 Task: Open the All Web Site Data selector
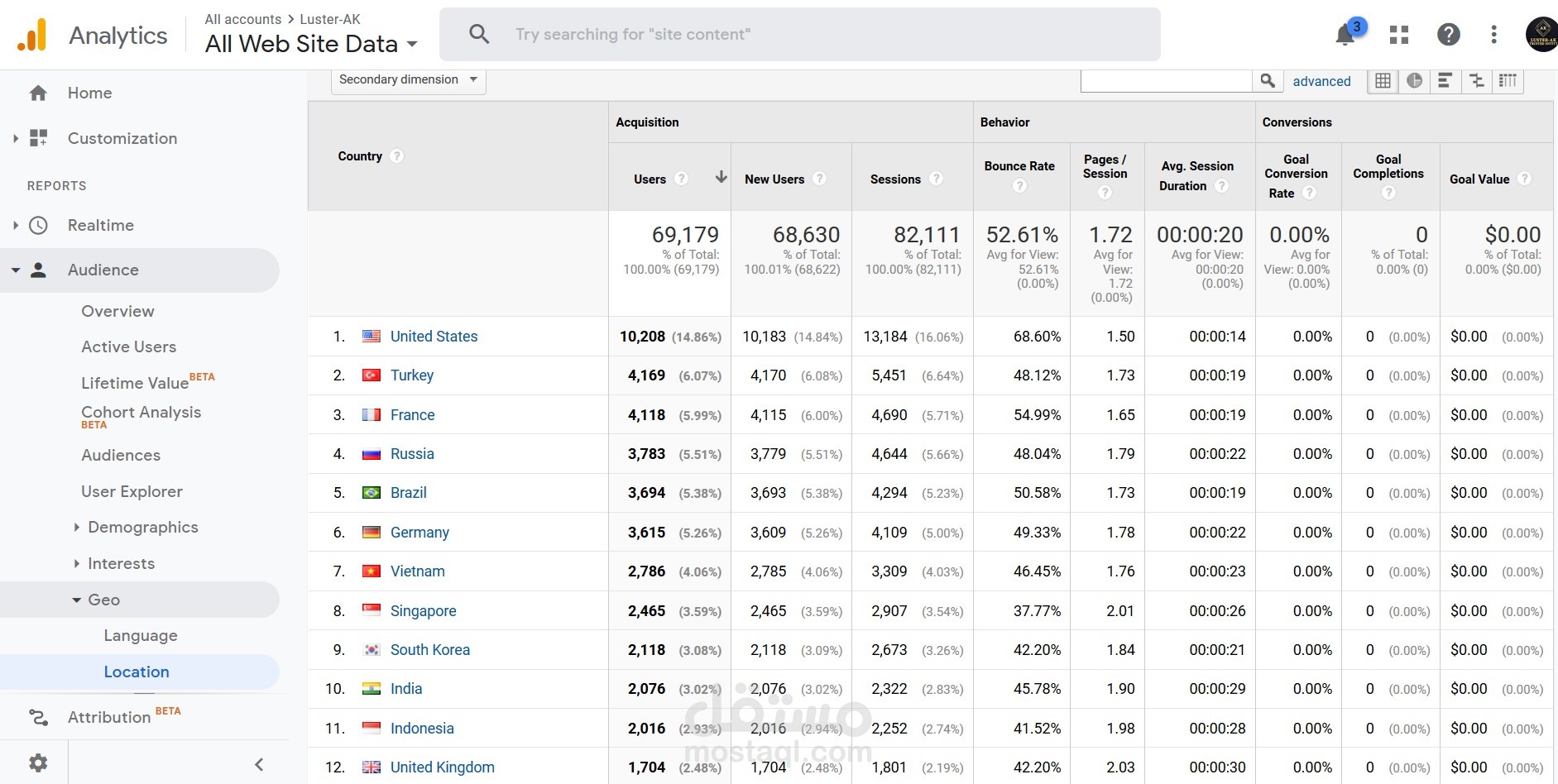311,44
